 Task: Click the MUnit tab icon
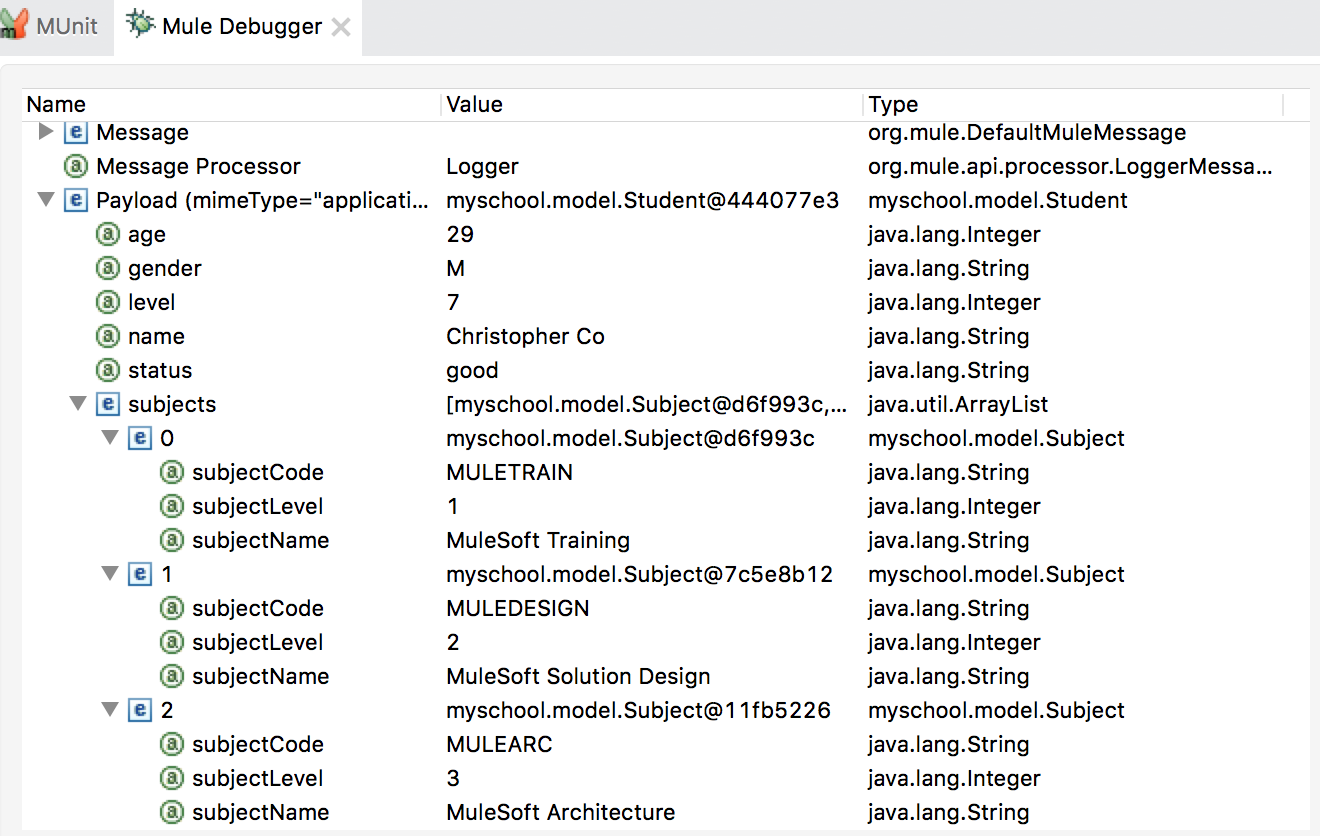tap(14, 25)
